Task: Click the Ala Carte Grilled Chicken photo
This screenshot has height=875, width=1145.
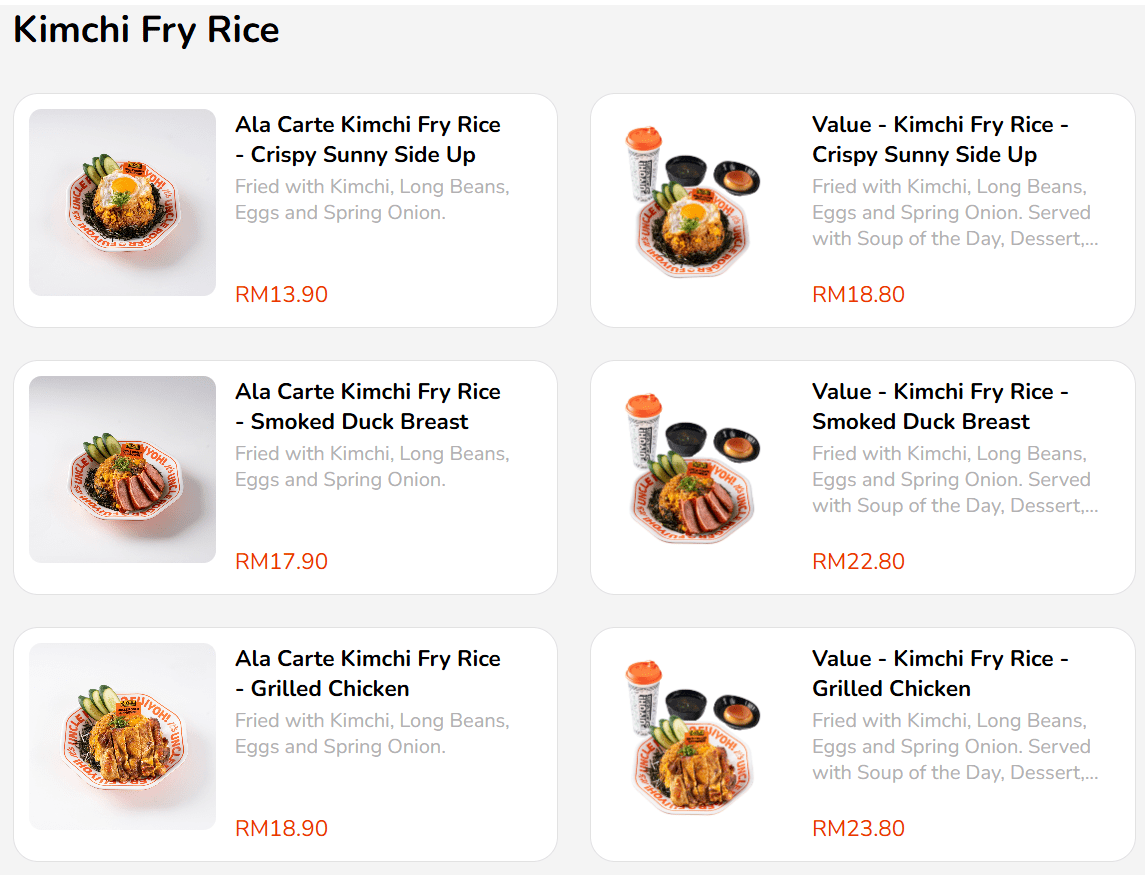Action: click(122, 736)
